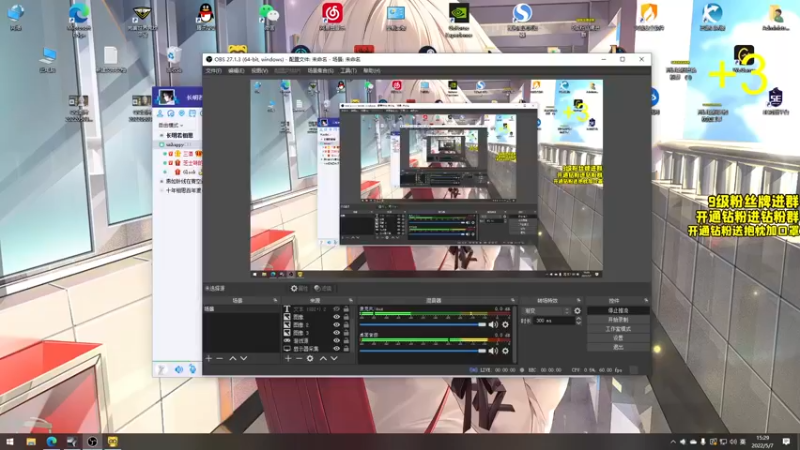This screenshot has width=800, height=450.
Task: Open NetEase Cloud Music desktop icon
Action: point(332,15)
